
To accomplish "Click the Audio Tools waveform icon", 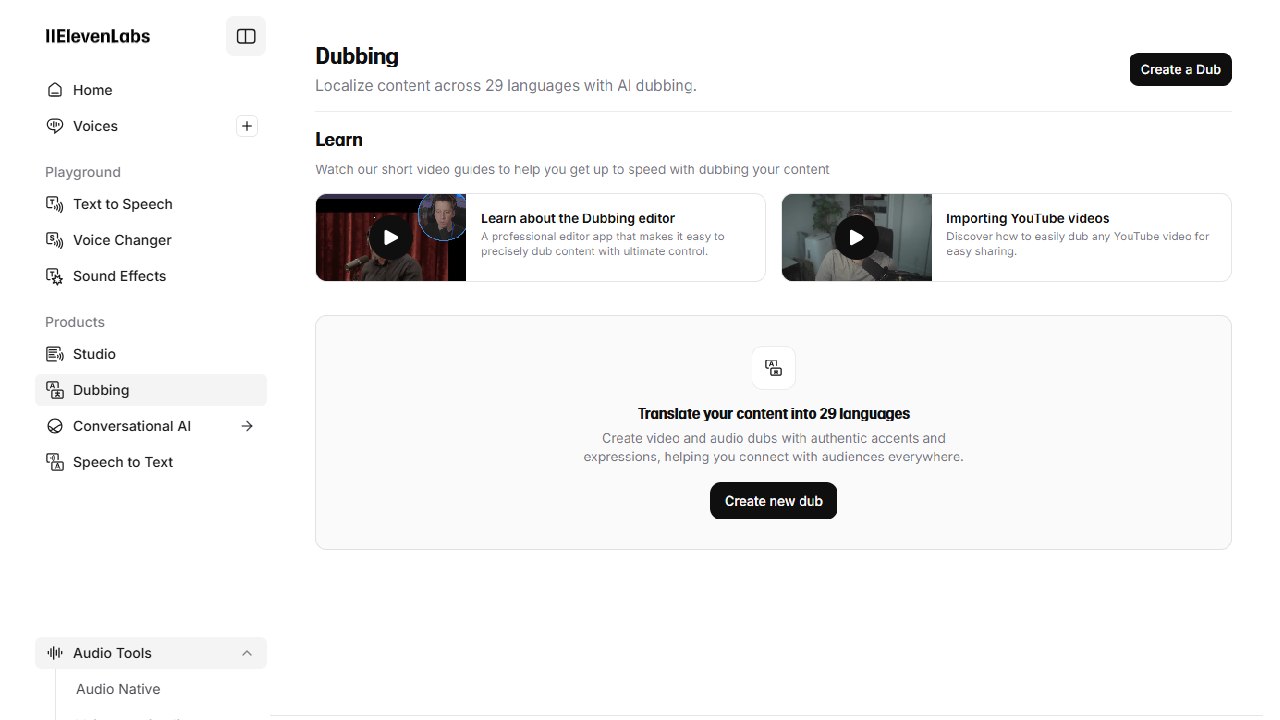I will tap(55, 653).
